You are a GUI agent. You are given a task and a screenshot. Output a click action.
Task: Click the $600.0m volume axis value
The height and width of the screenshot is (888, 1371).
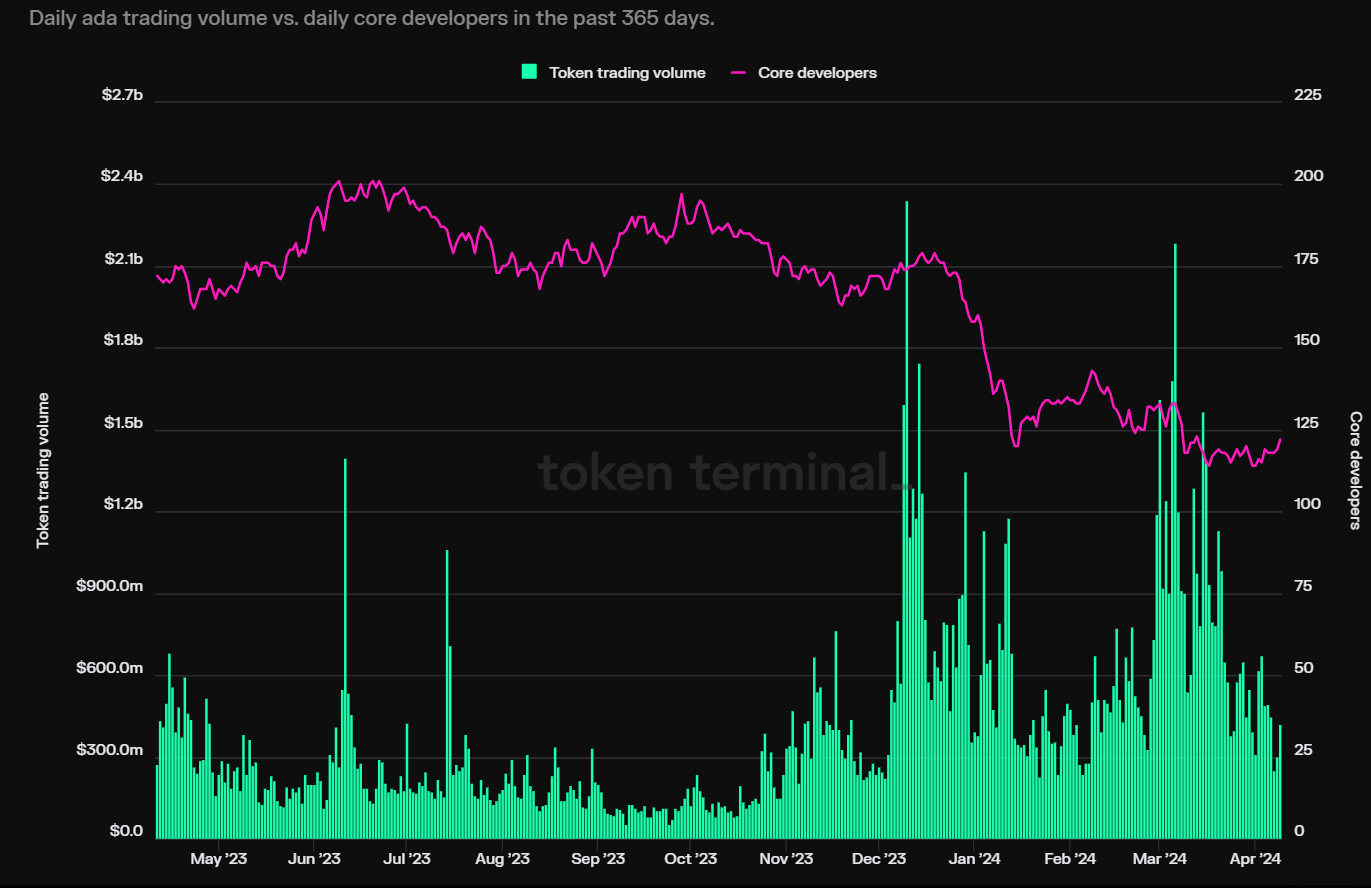pos(110,668)
